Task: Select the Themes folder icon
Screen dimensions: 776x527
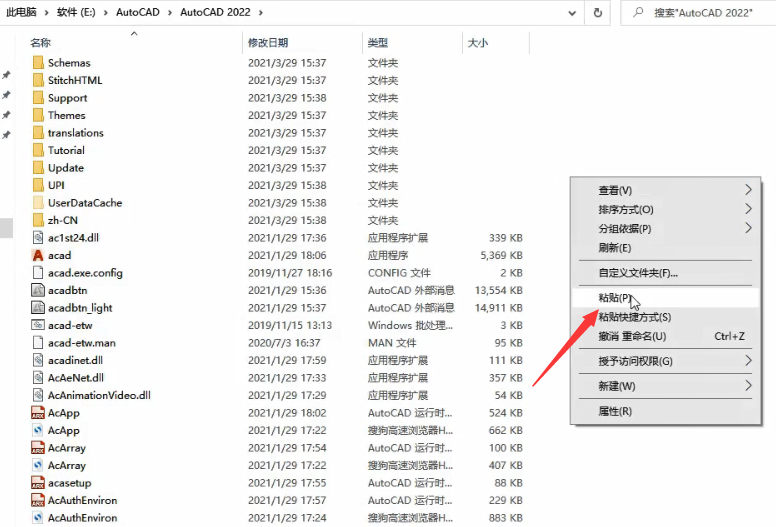Action: pyautogui.click(x=38, y=115)
